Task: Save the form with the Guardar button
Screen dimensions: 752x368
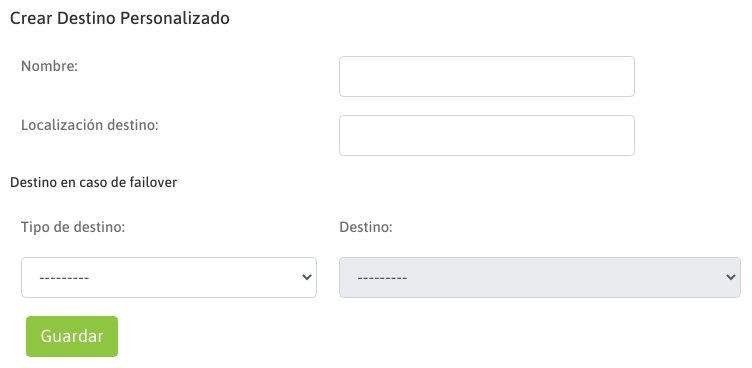Action: pos(72,336)
